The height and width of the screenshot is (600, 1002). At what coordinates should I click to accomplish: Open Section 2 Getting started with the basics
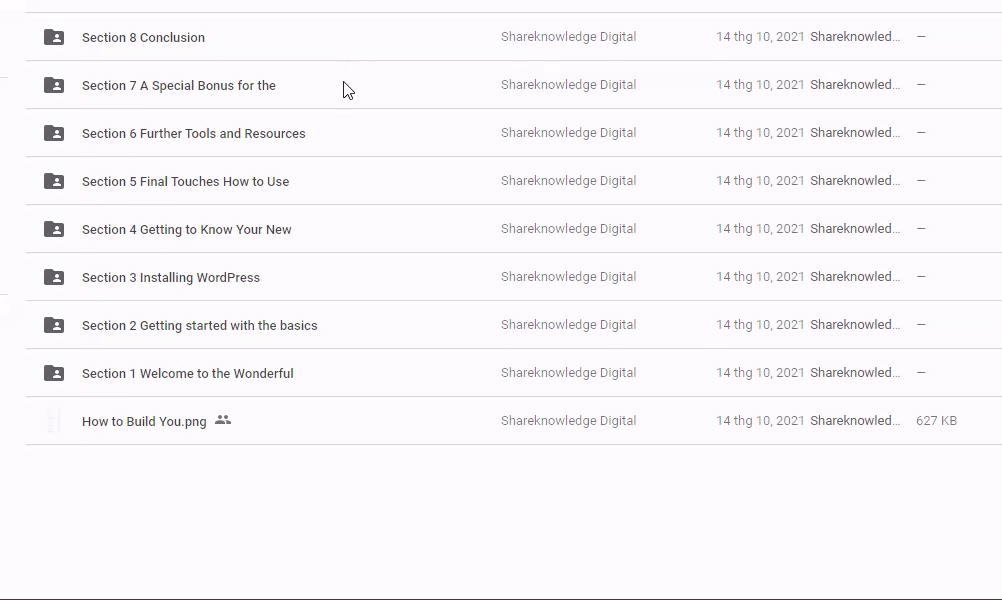point(199,326)
